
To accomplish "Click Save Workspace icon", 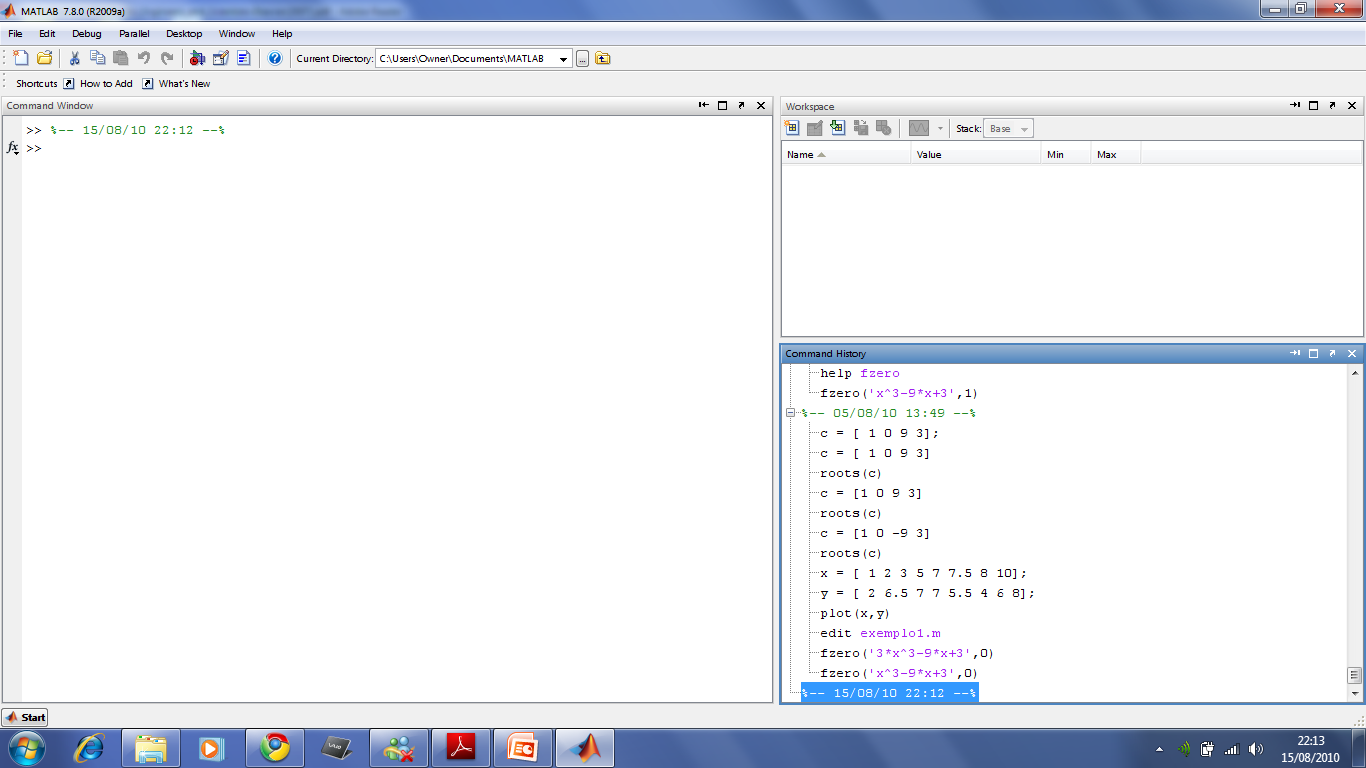I will pyautogui.click(x=861, y=128).
